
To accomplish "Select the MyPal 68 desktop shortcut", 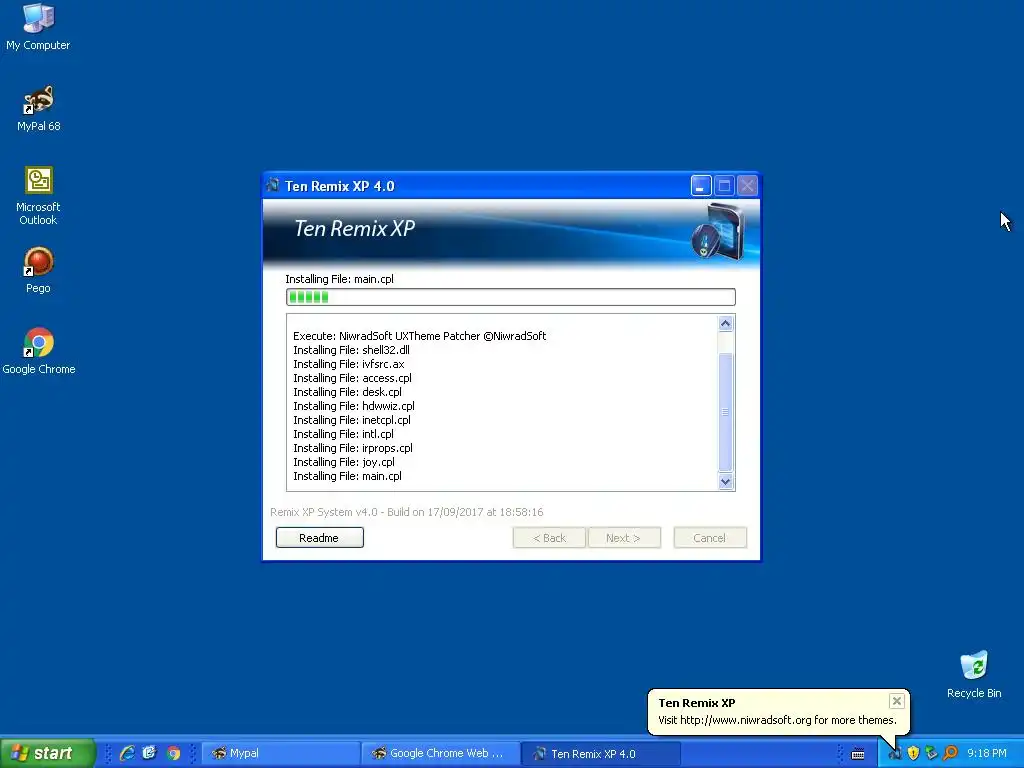I will click(39, 108).
